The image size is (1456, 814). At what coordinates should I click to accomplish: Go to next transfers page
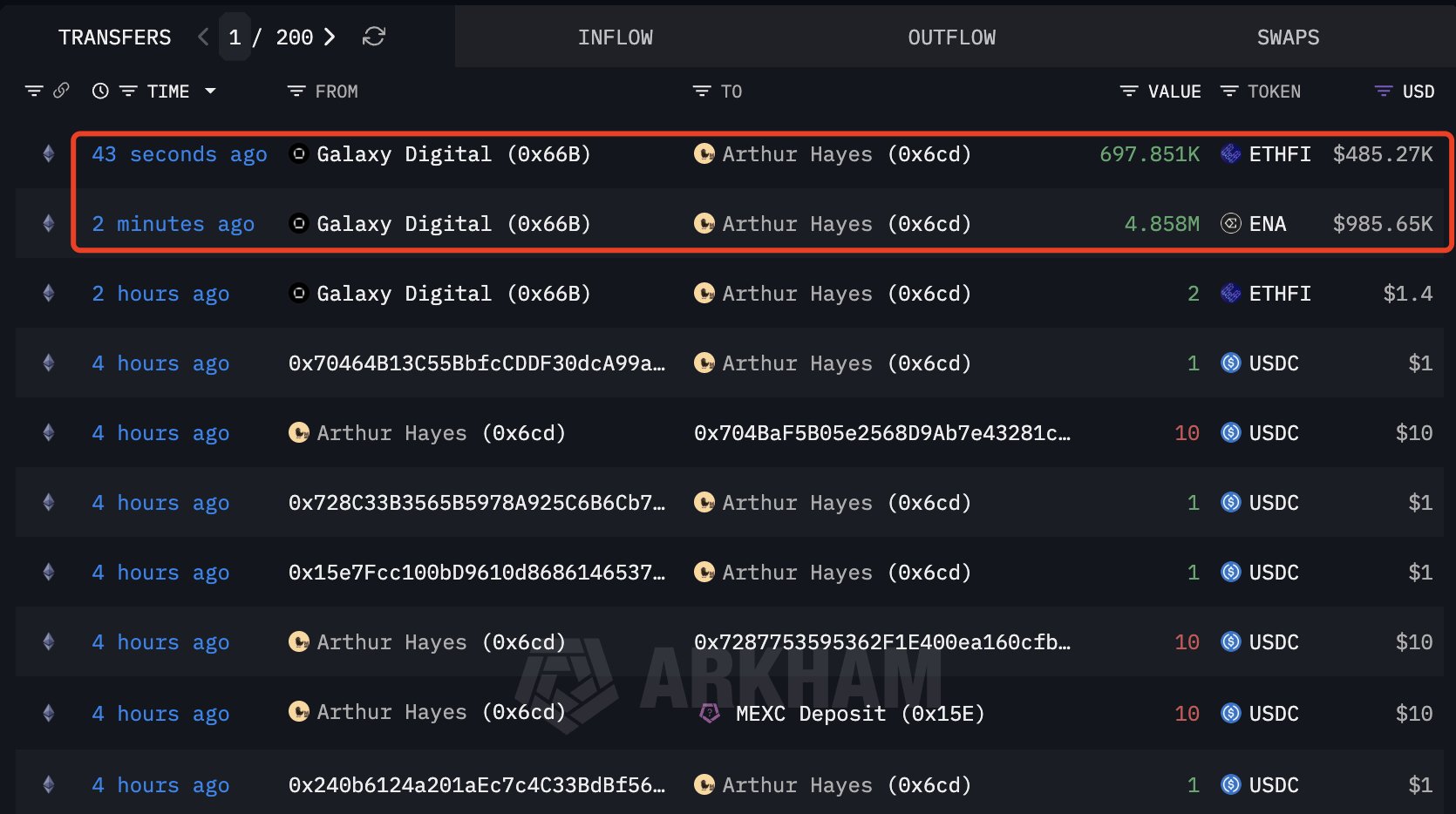point(330,37)
